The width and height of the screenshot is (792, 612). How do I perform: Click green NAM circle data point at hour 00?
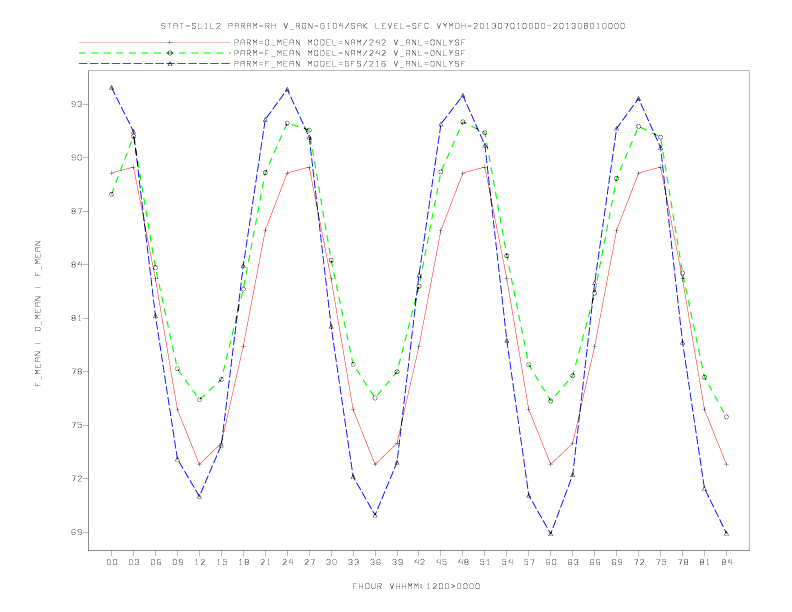112,194
